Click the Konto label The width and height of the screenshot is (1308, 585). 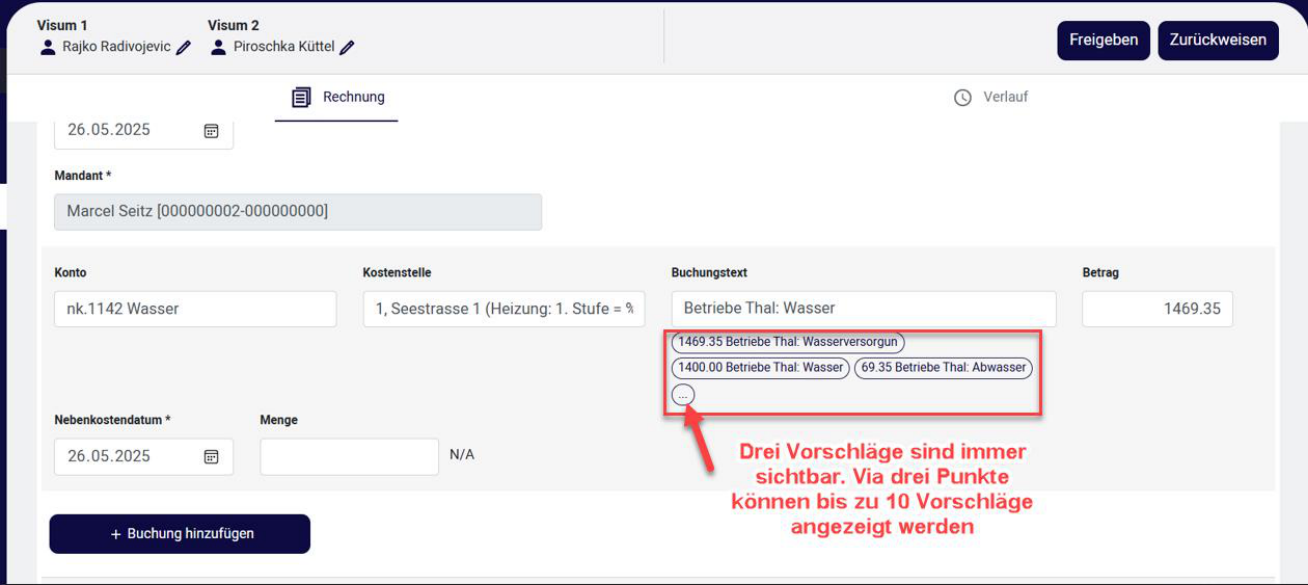[71, 273]
